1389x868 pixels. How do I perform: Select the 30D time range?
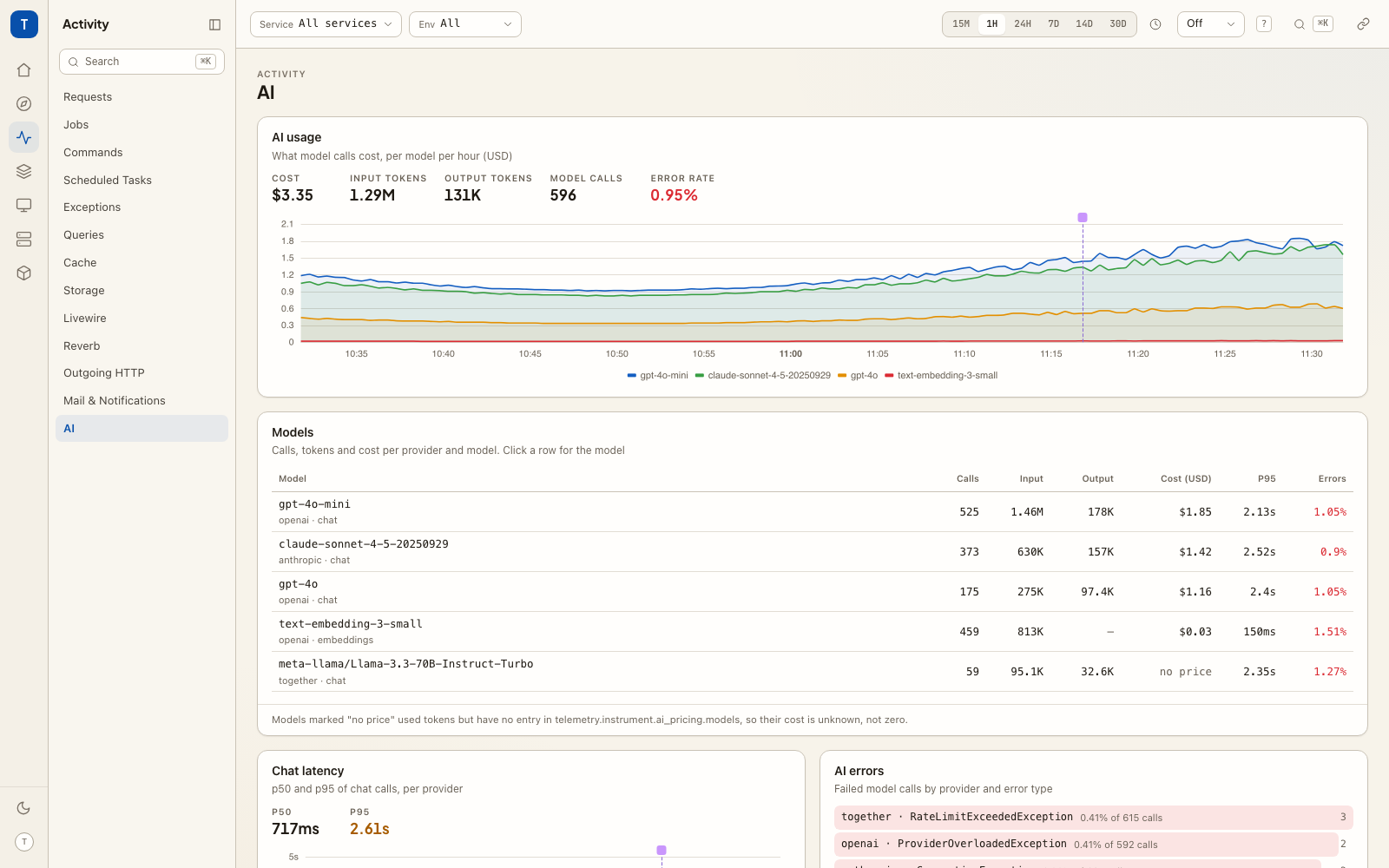click(x=1118, y=24)
